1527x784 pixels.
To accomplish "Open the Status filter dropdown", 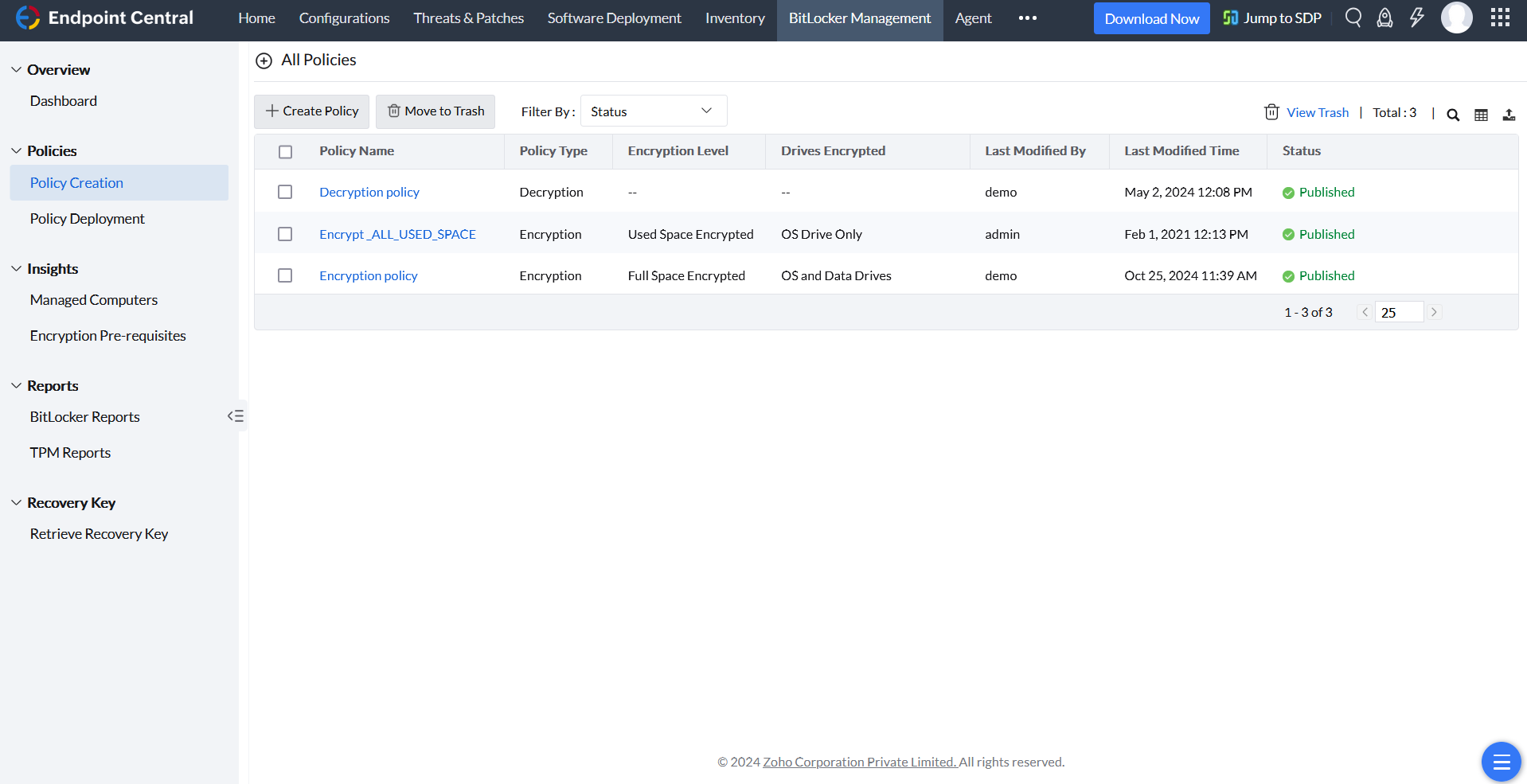I will pyautogui.click(x=653, y=111).
